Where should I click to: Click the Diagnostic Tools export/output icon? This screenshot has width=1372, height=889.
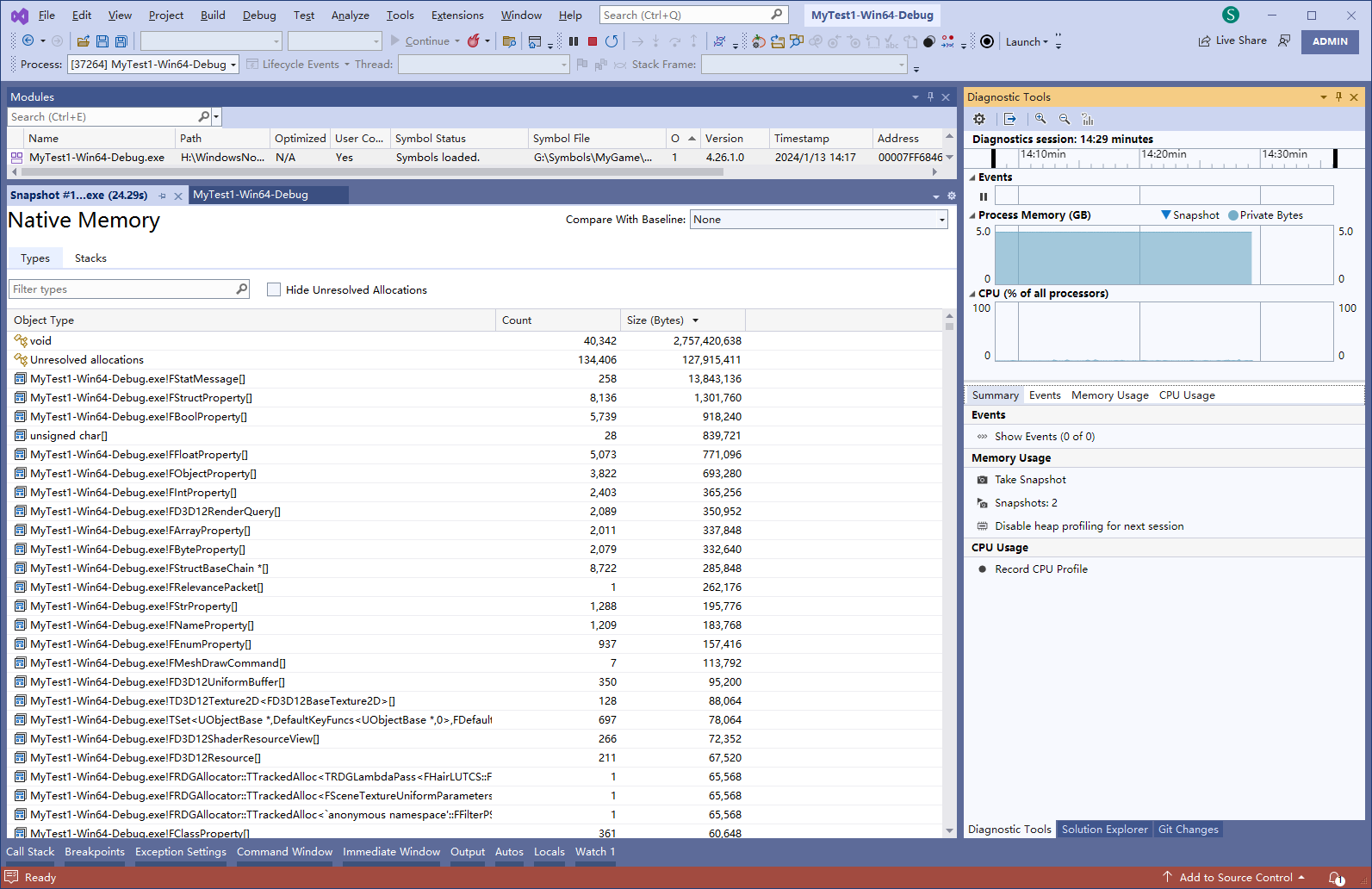pos(1009,119)
